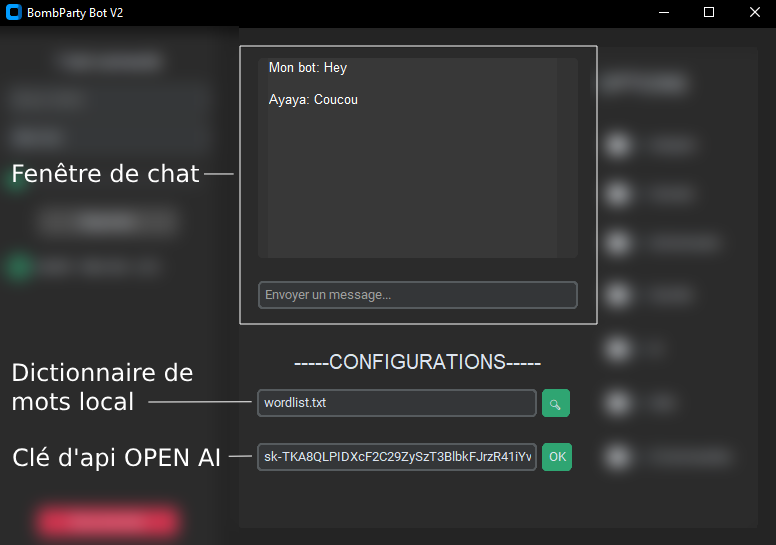
Task: Click the wordlist.txt dictionary path field
Action: pyautogui.click(x=396, y=403)
